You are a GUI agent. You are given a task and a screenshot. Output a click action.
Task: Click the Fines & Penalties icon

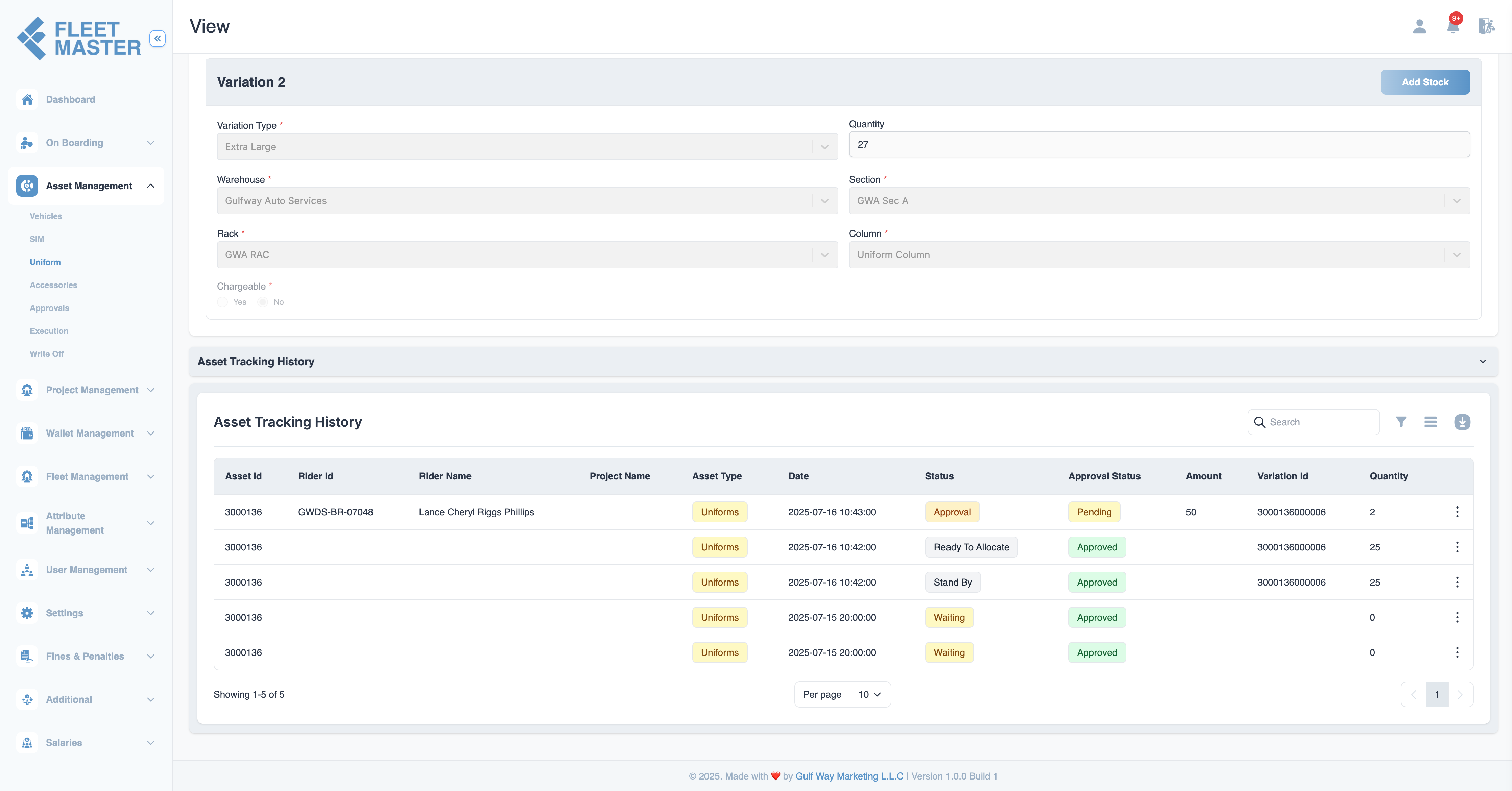tap(27, 656)
